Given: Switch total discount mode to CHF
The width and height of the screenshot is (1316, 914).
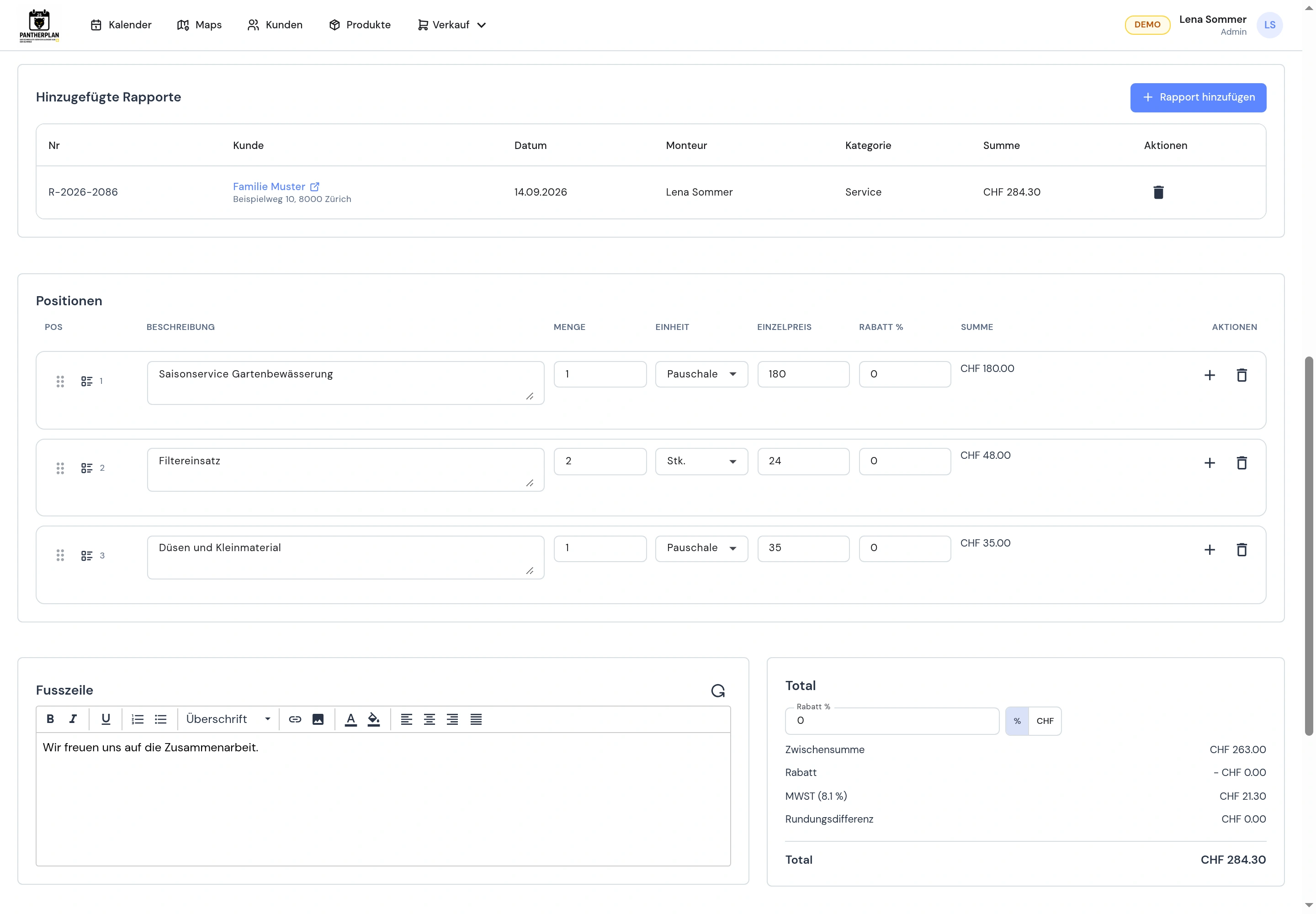Looking at the screenshot, I should [x=1045, y=721].
